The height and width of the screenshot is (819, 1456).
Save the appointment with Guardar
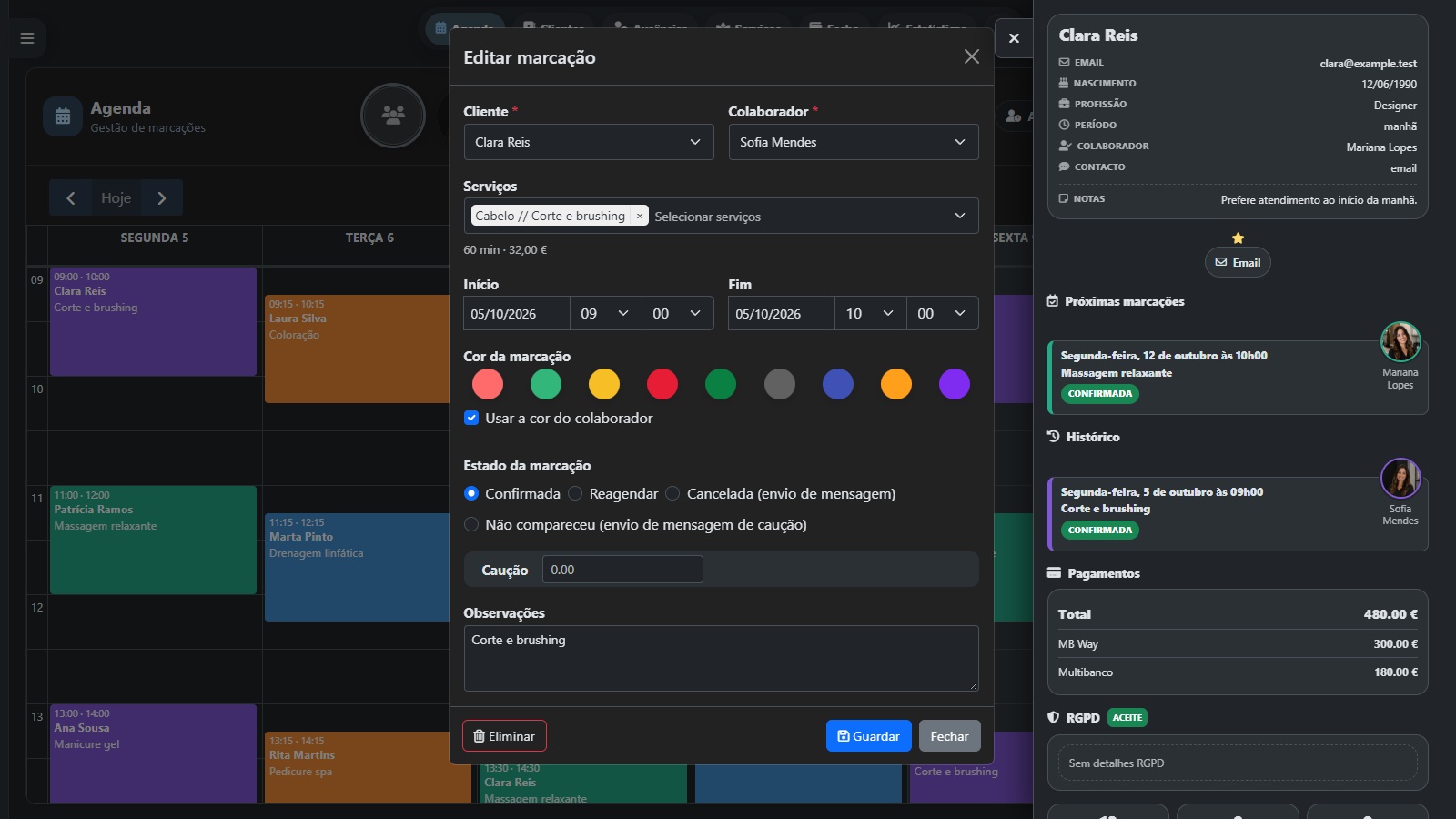(869, 736)
